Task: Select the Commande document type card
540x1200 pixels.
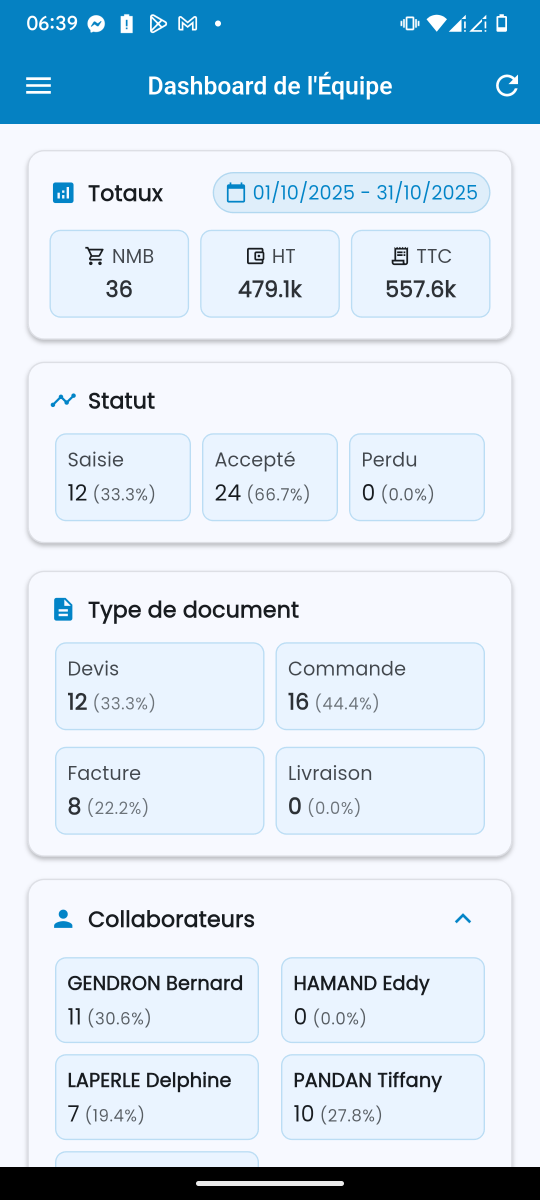Action: [380, 686]
